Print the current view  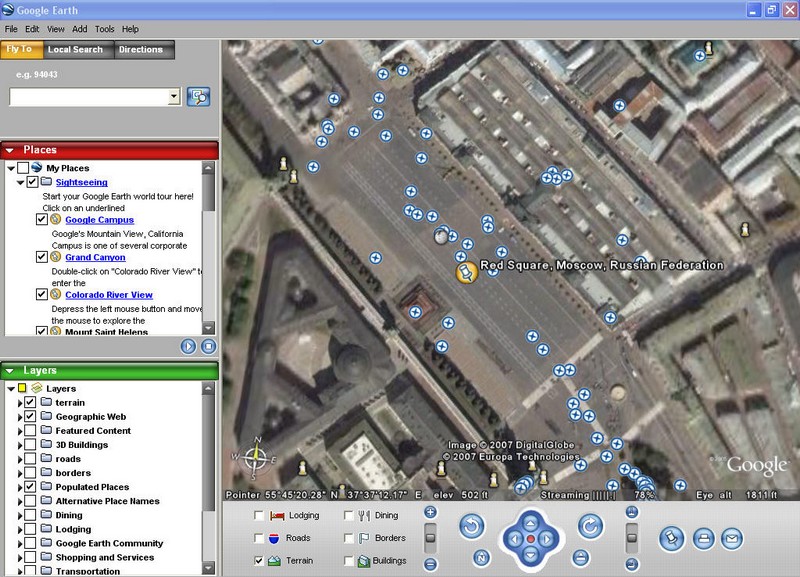[704, 539]
